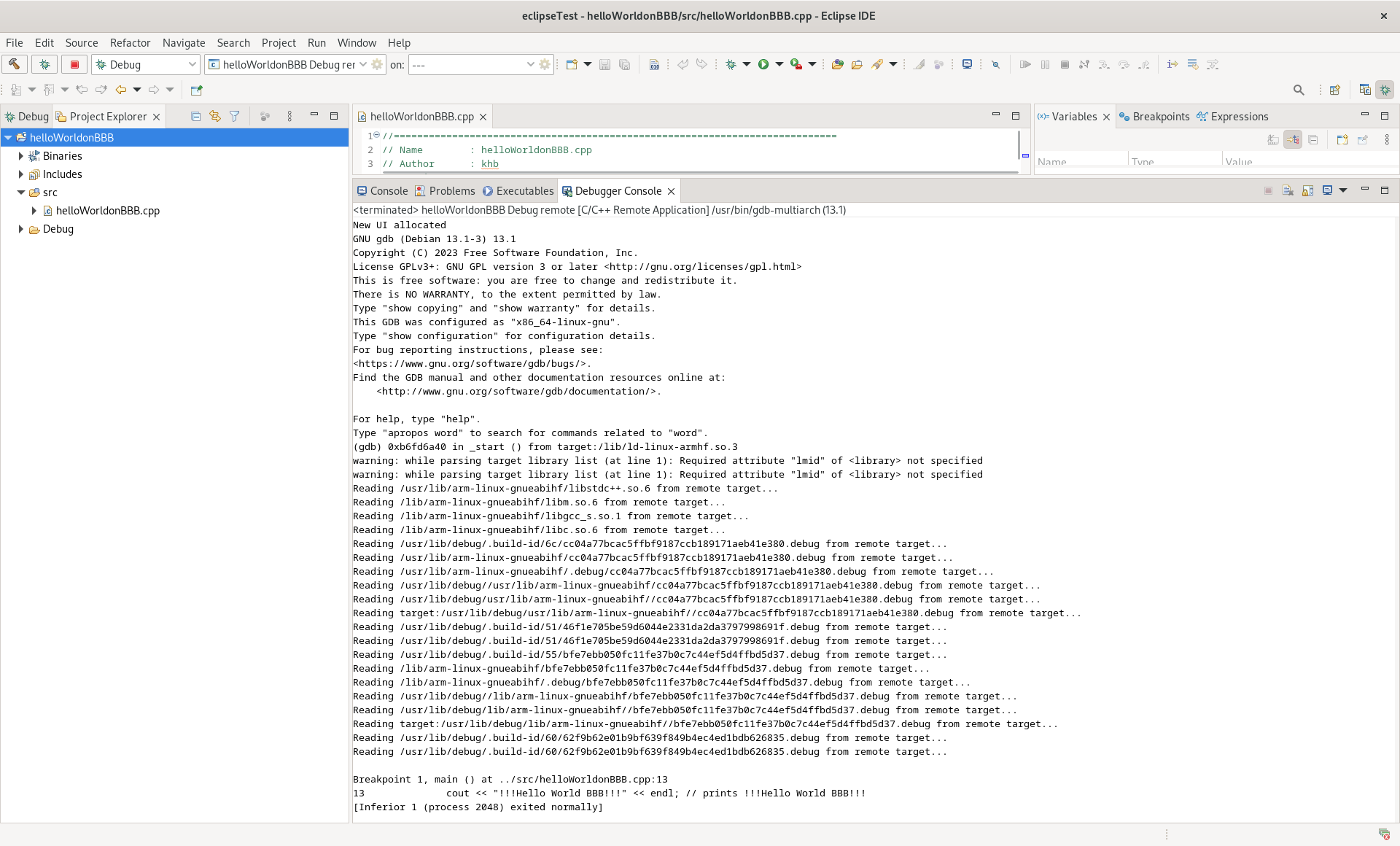The width and height of the screenshot is (1400, 846).
Task: Click the Project Explorer filter funnel icon
Action: (x=235, y=116)
